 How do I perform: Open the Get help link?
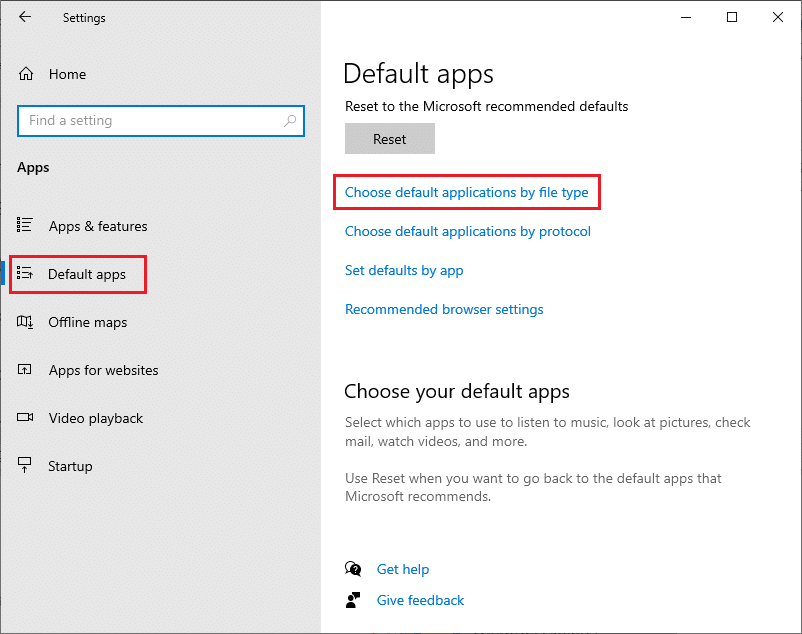pos(403,569)
